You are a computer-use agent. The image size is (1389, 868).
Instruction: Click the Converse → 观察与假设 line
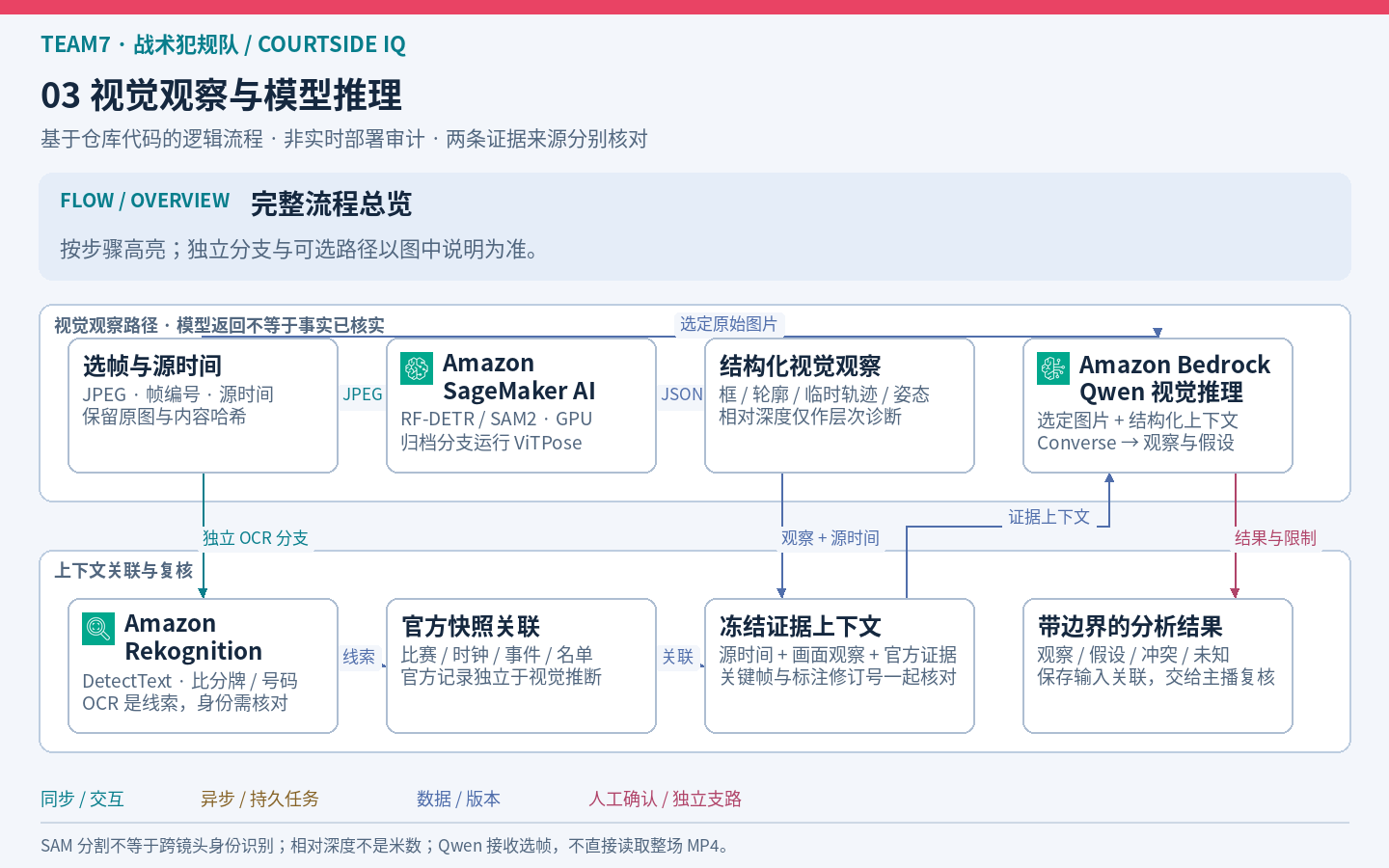tap(1135, 443)
